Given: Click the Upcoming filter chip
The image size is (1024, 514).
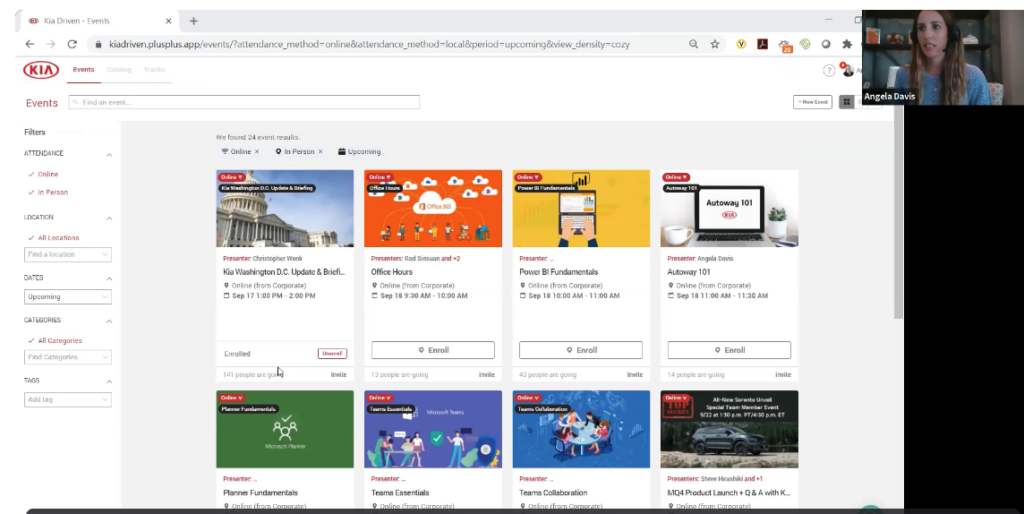Looking at the screenshot, I should click(x=359, y=152).
